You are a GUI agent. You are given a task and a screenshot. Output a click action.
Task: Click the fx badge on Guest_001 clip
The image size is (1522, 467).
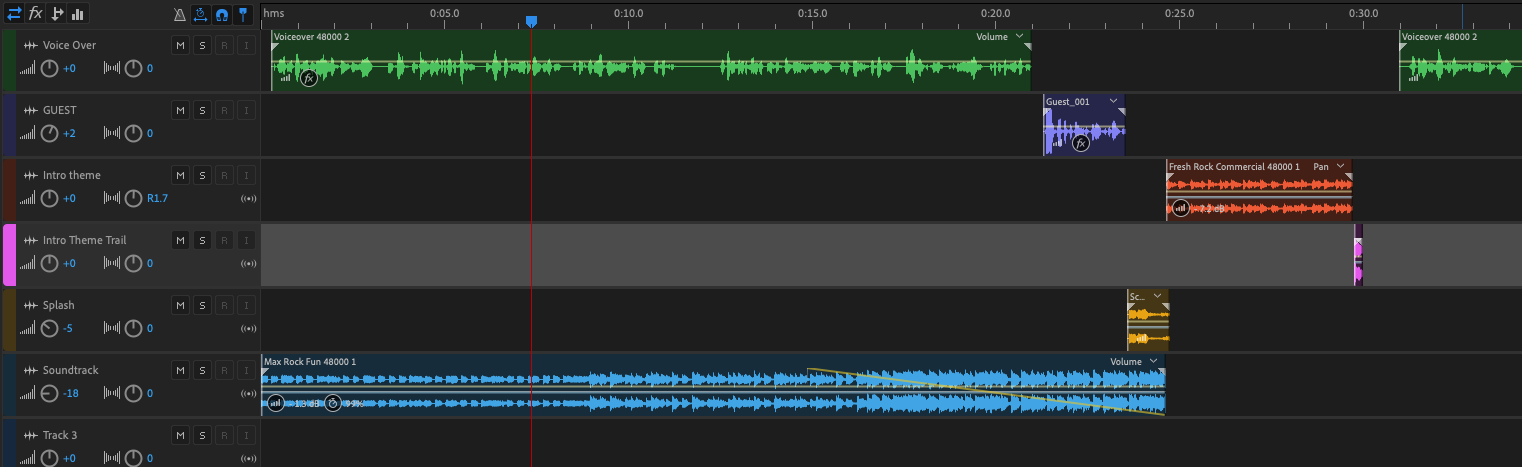tap(1080, 143)
